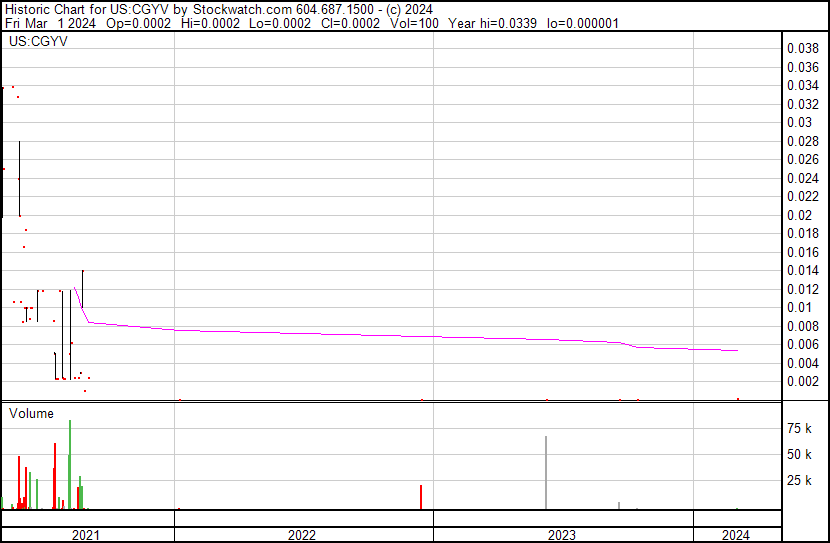Click the tall gray 2023 volume bar

pyautogui.click(x=546, y=472)
